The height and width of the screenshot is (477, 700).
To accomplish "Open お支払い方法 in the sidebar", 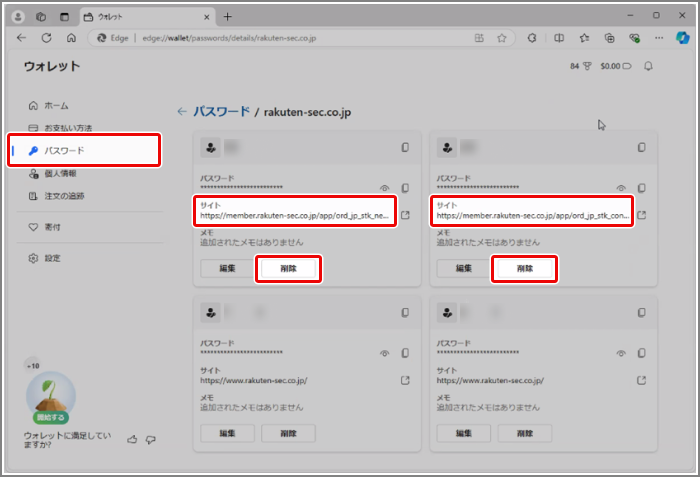I will (x=60, y=128).
